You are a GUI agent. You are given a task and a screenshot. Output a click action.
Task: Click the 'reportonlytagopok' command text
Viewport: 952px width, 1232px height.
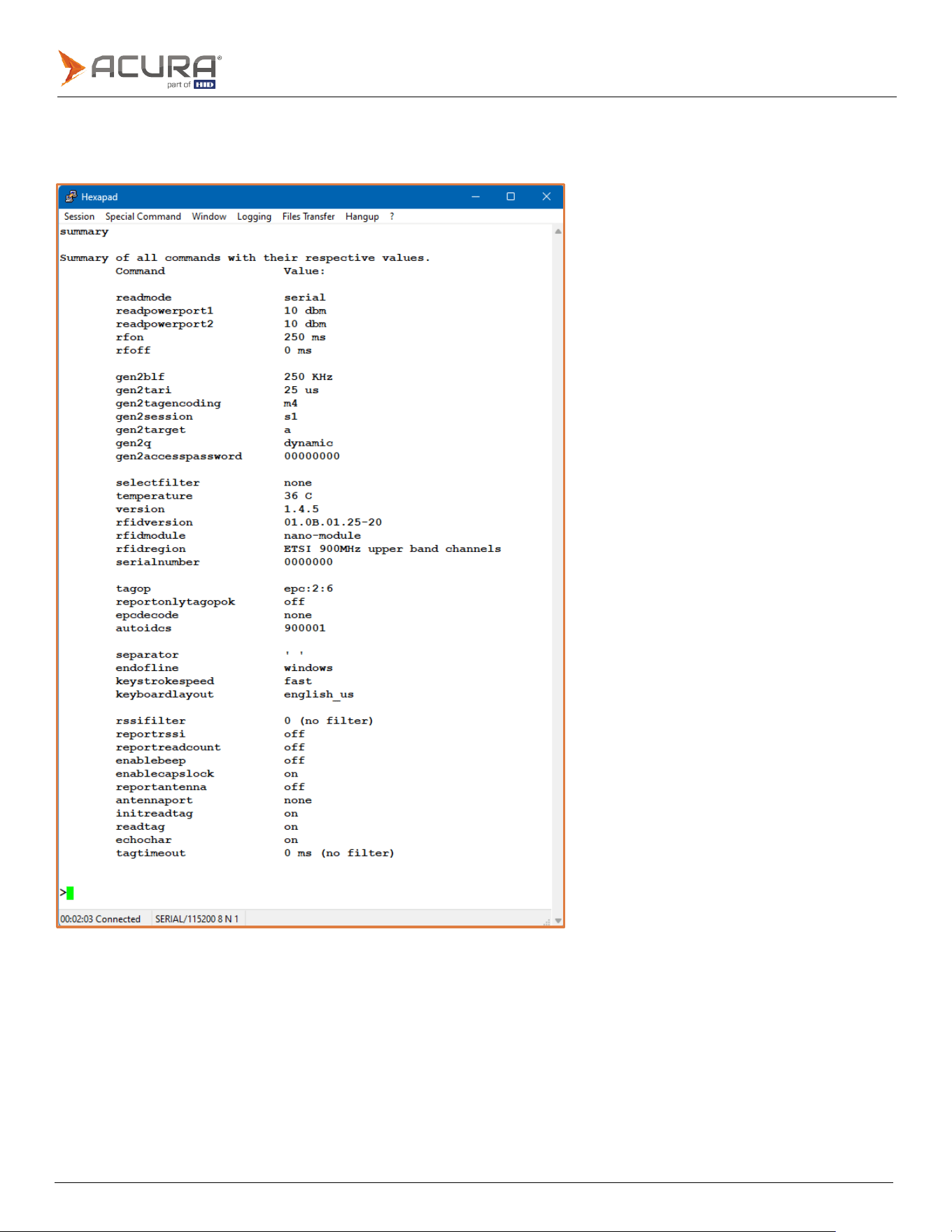point(175,602)
